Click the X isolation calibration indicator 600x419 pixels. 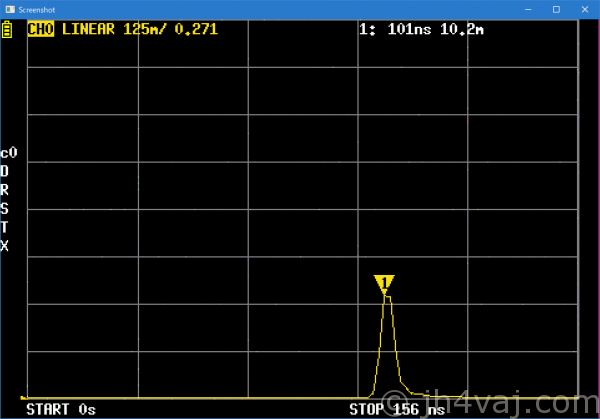[x=5, y=246]
